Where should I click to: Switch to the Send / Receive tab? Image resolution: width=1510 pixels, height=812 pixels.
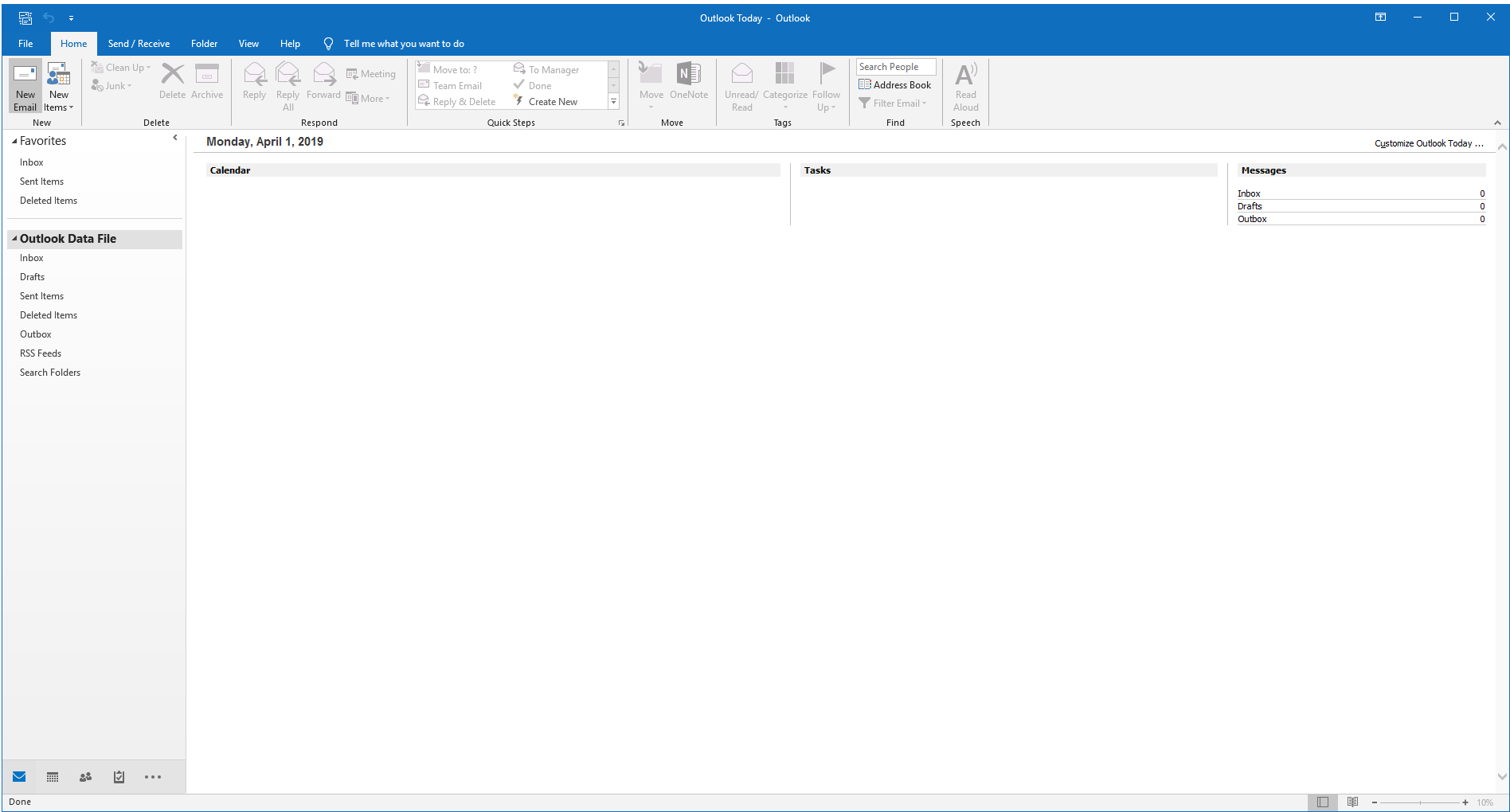pos(139,43)
